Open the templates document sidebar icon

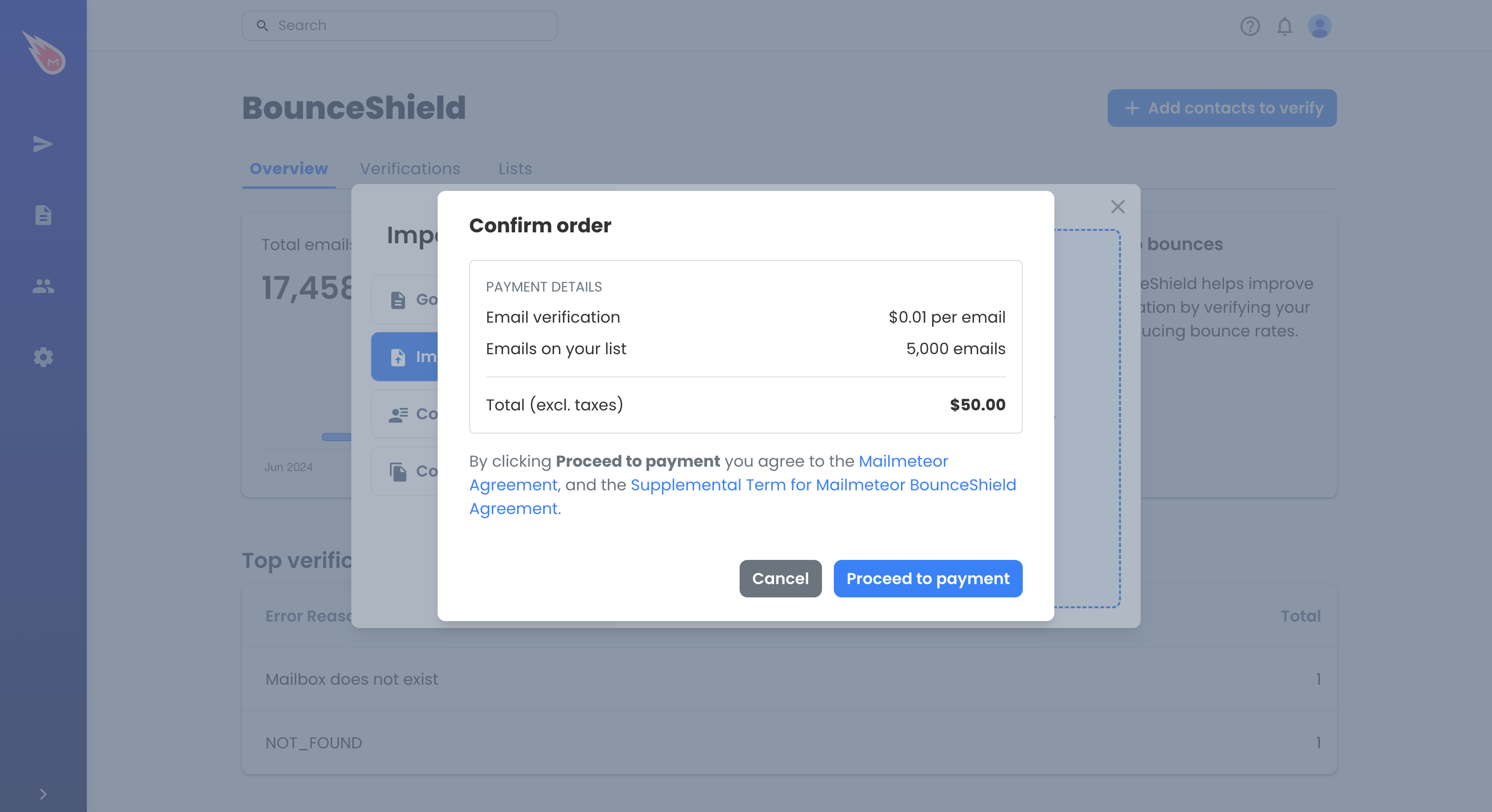tap(43, 215)
